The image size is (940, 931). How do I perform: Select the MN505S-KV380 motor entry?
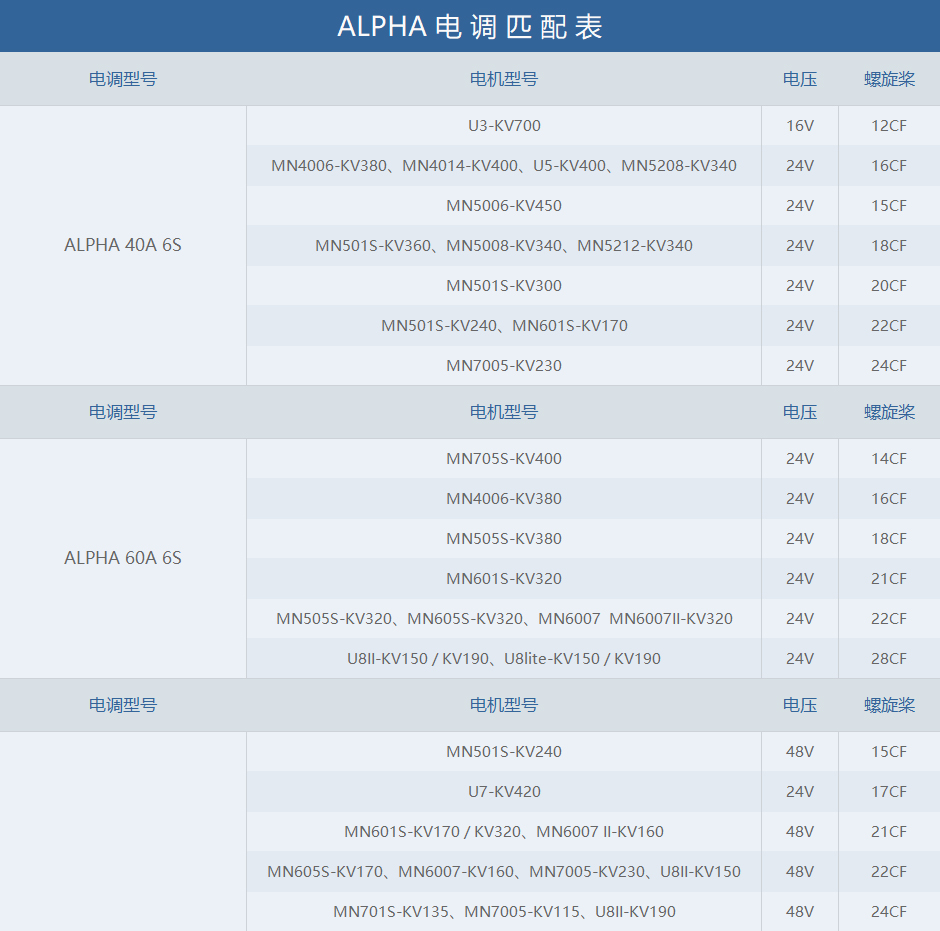tap(504, 539)
